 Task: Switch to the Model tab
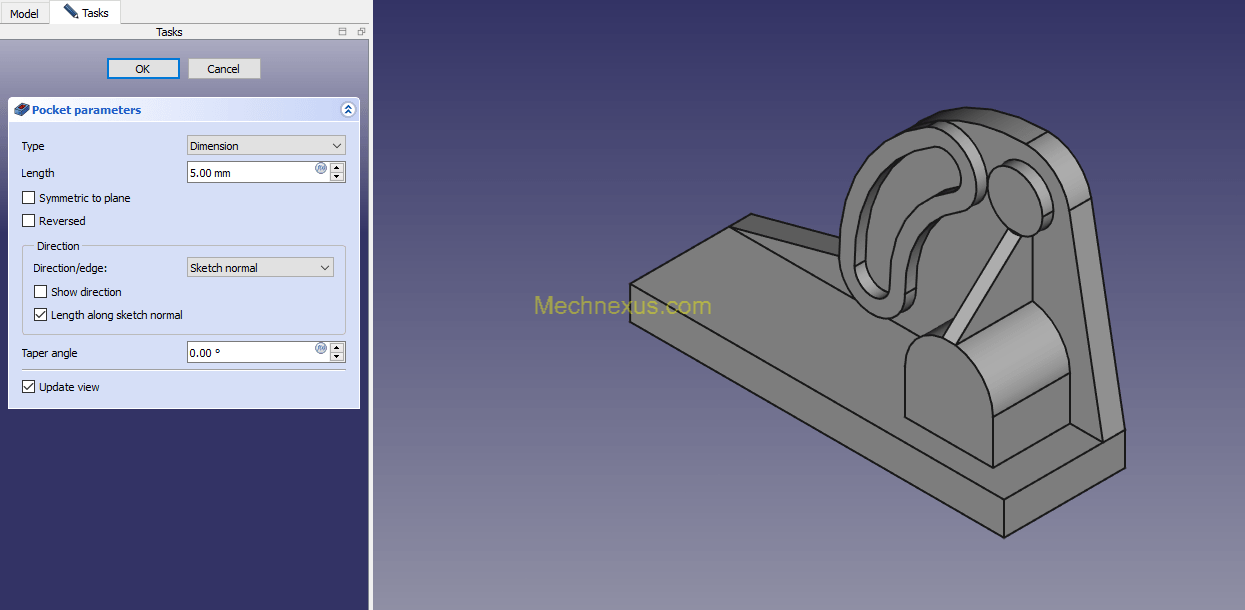(x=24, y=13)
